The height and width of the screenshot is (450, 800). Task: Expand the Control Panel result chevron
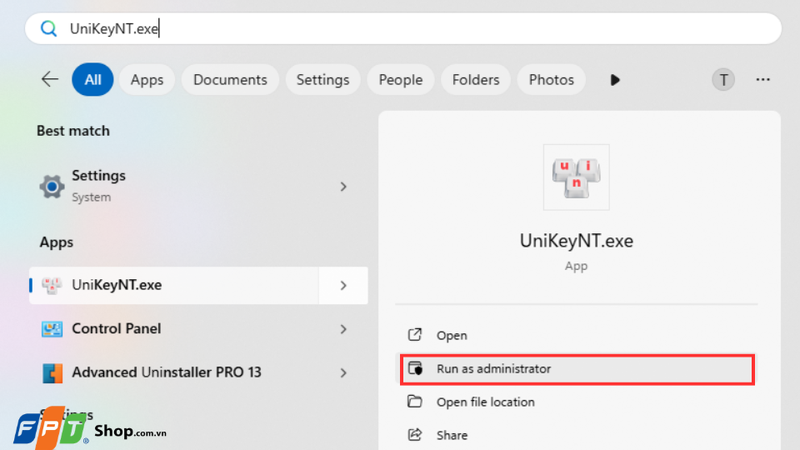343,329
